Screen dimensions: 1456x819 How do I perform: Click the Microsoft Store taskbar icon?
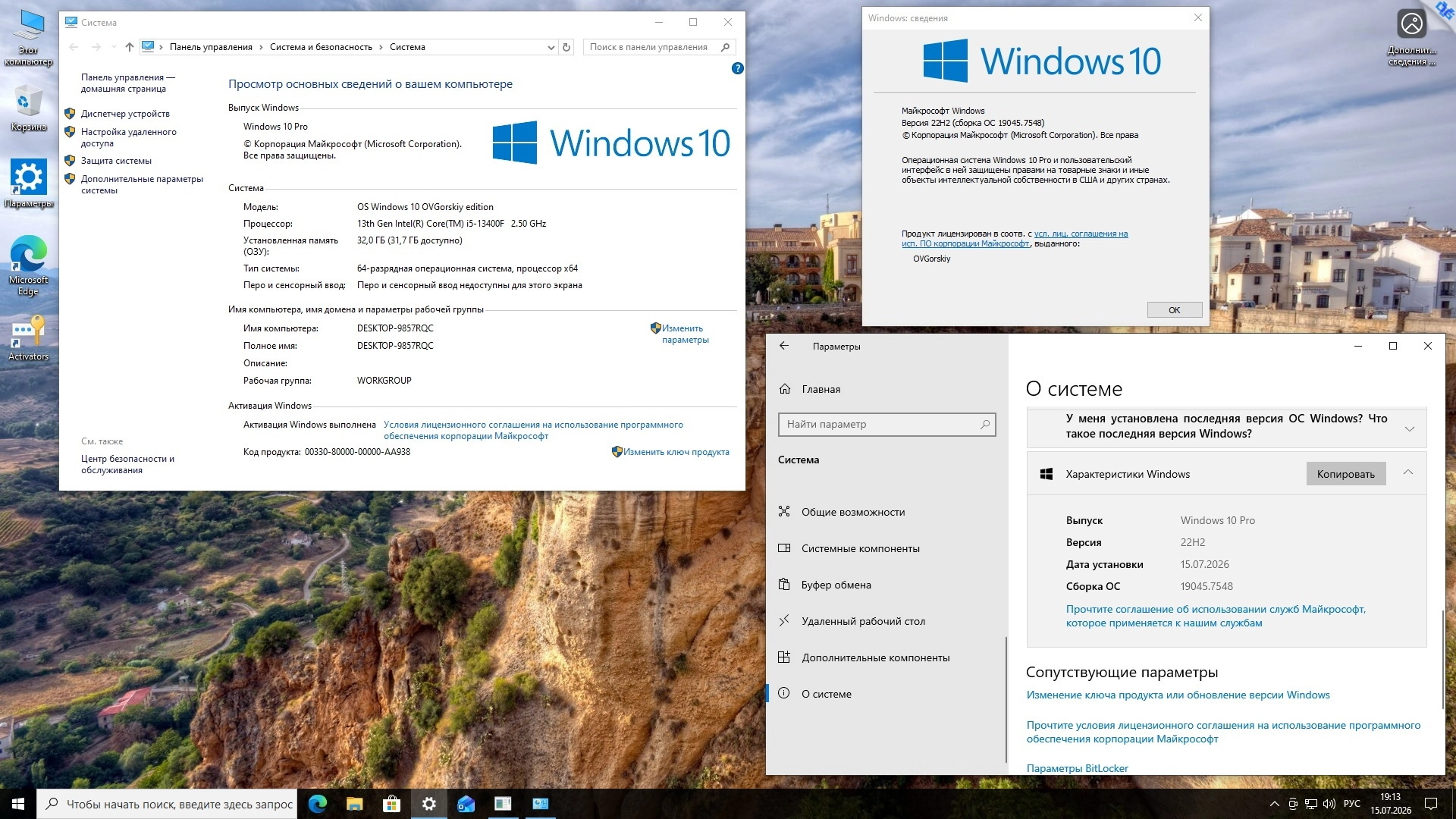tap(391, 804)
